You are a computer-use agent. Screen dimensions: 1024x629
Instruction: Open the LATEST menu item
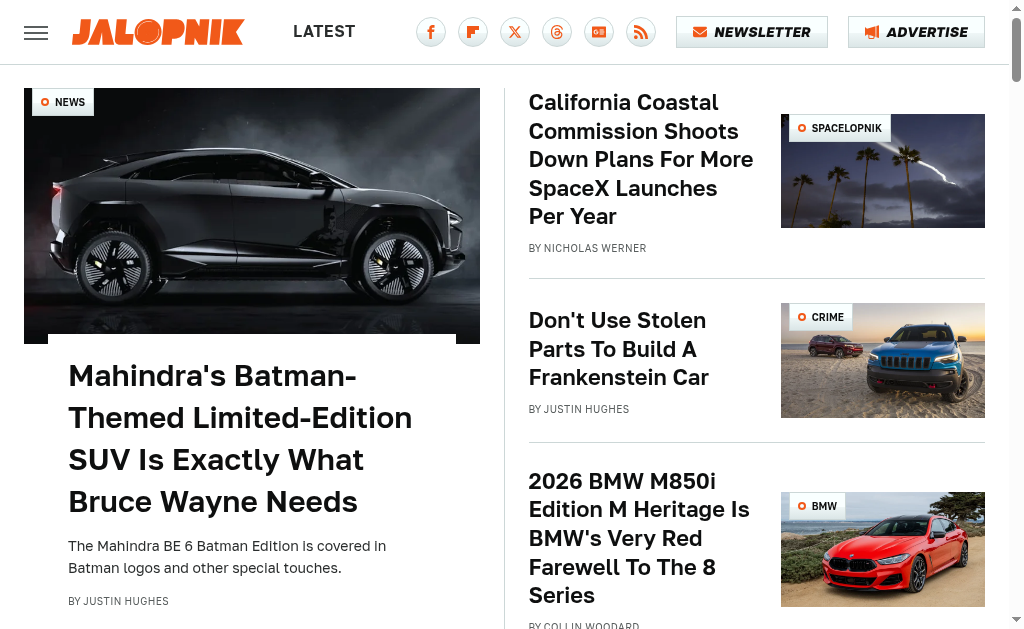[x=324, y=31]
